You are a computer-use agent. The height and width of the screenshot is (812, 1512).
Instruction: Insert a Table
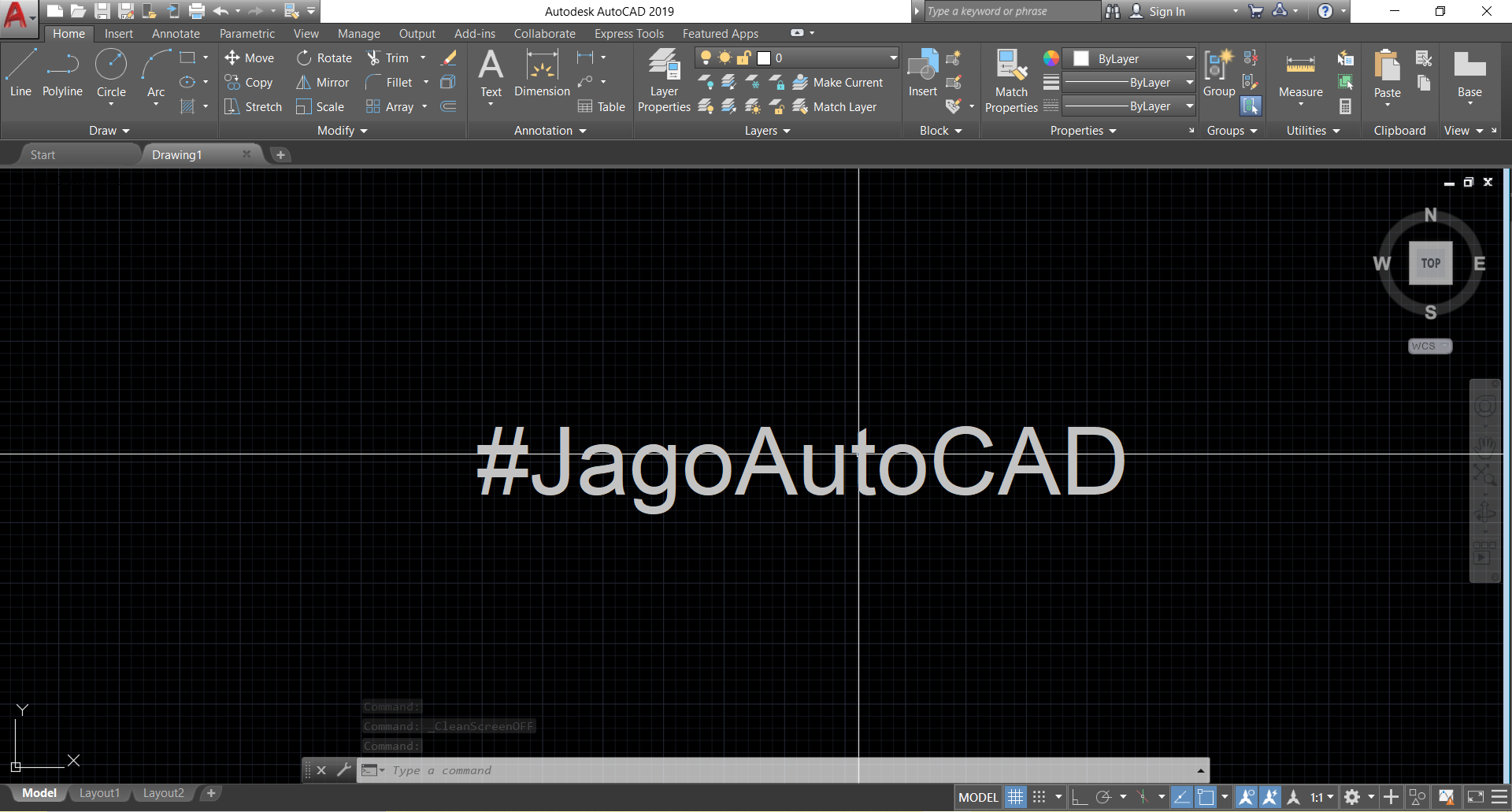[x=601, y=107]
